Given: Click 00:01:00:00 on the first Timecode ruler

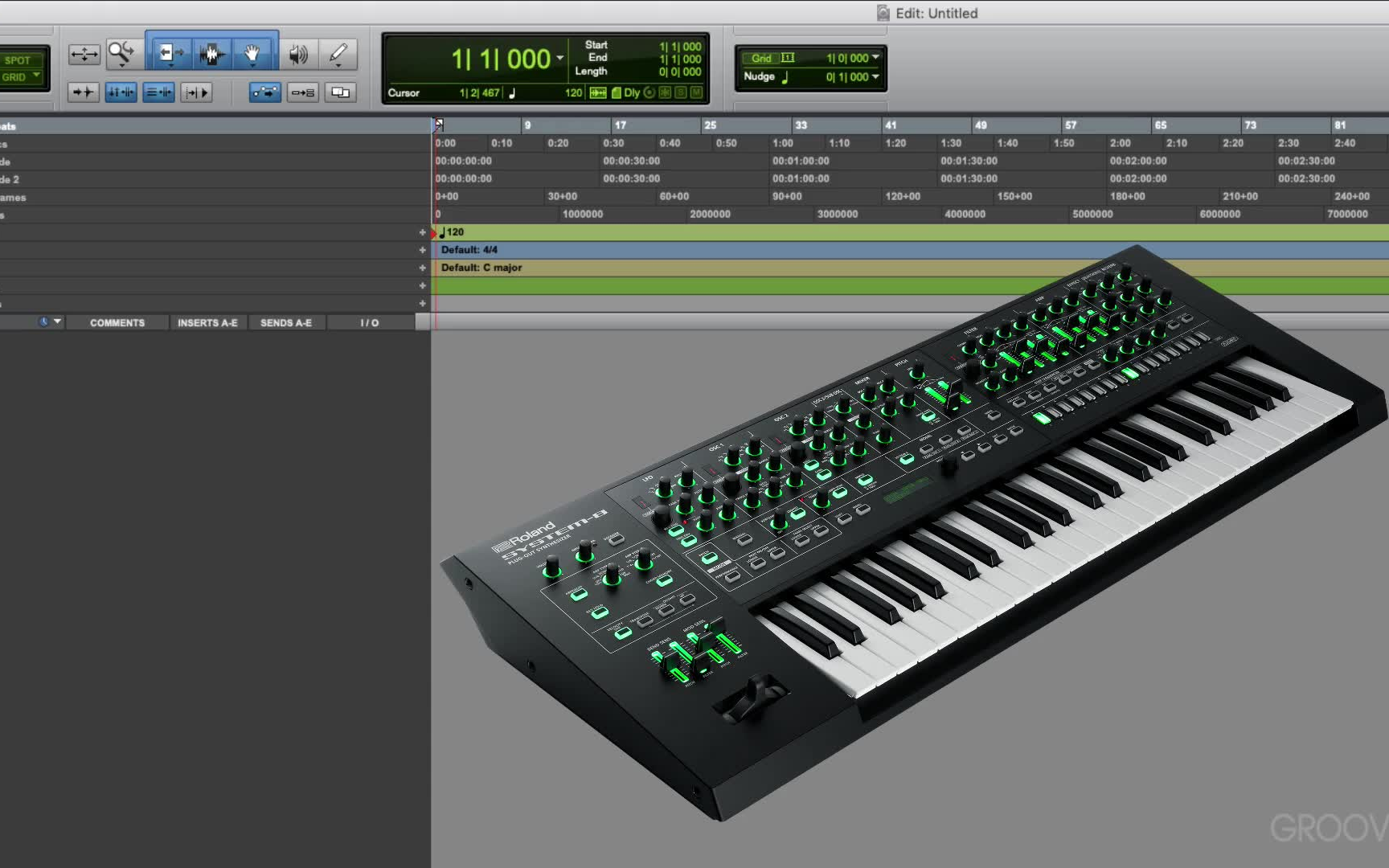Looking at the screenshot, I should (x=801, y=161).
